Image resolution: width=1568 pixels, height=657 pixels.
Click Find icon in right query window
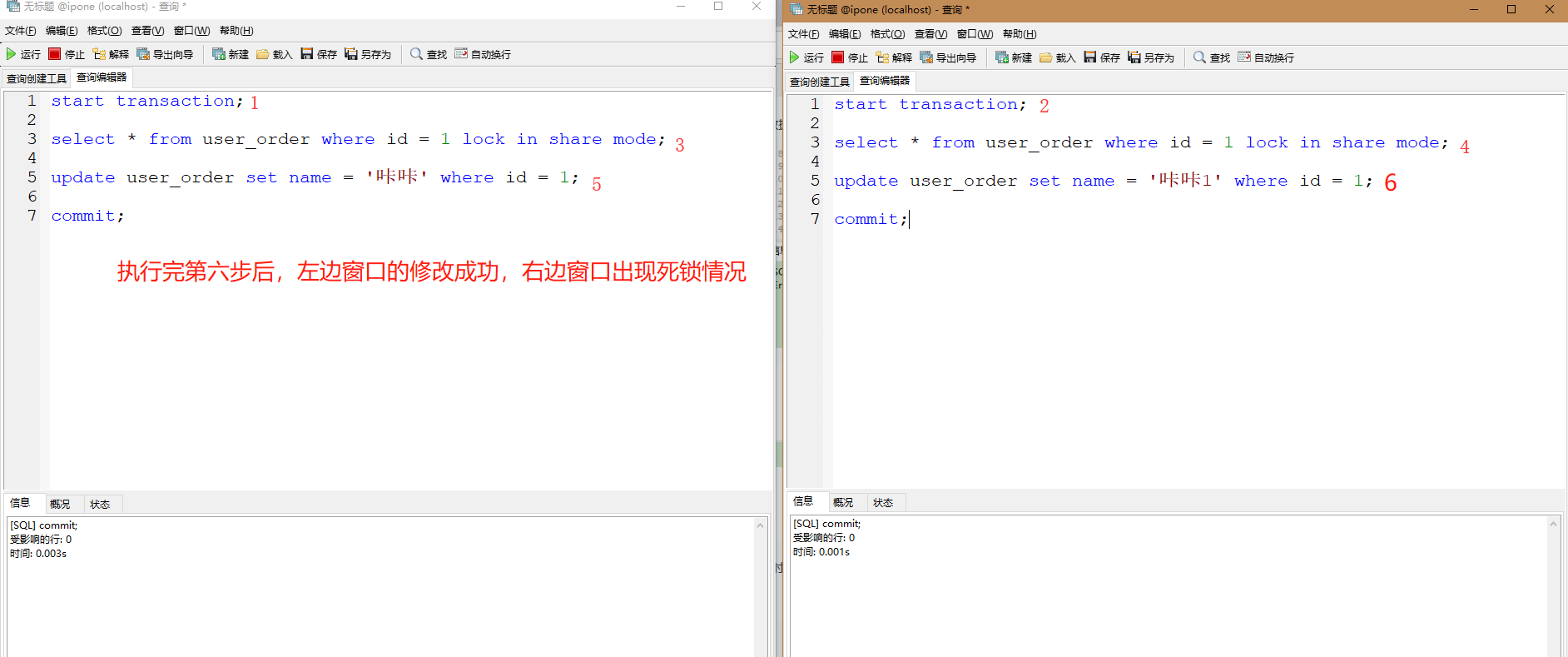[x=1200, y=57]
